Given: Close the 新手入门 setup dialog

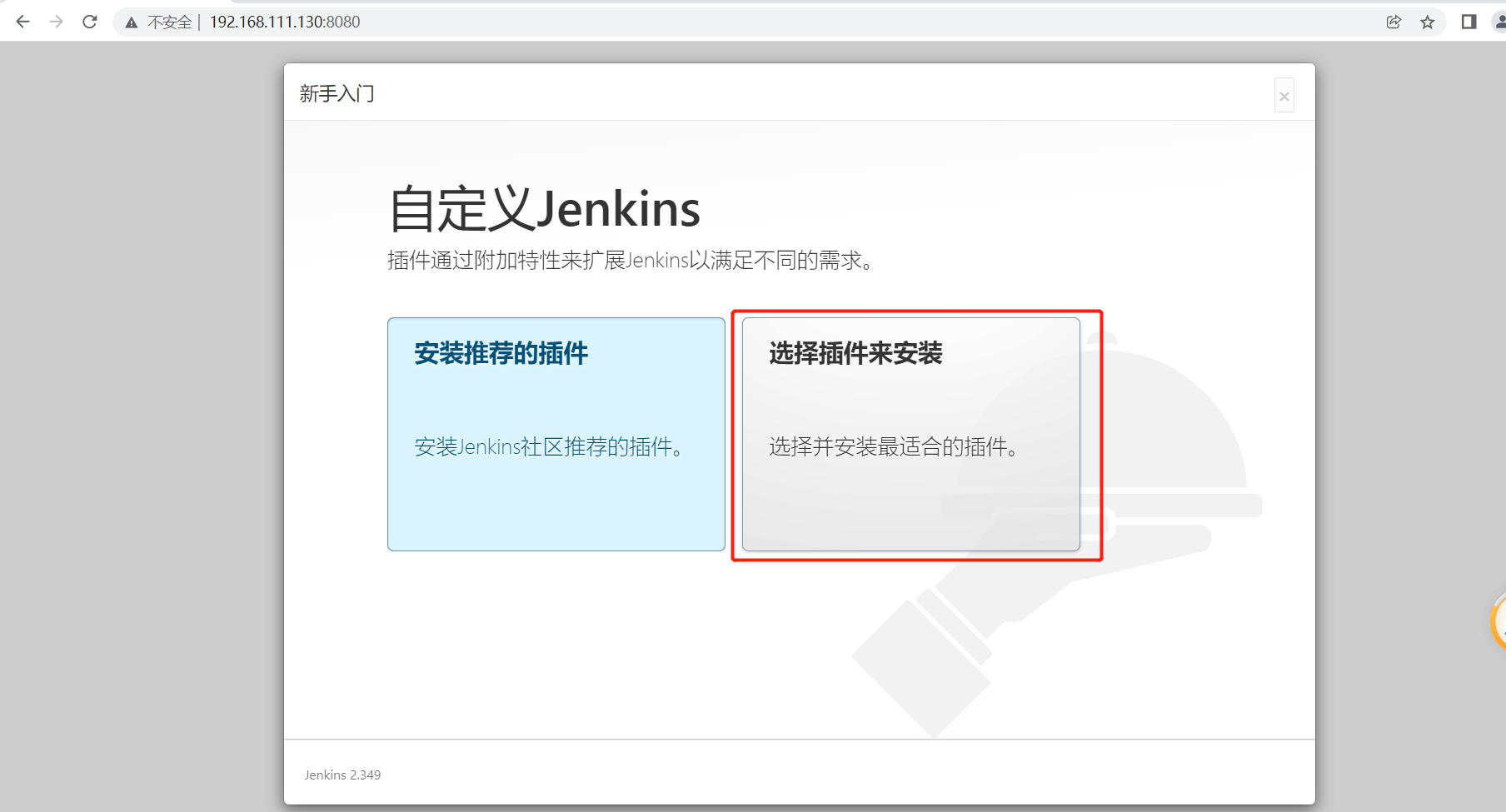Looking at the screenshot, I should [1284, 97].
